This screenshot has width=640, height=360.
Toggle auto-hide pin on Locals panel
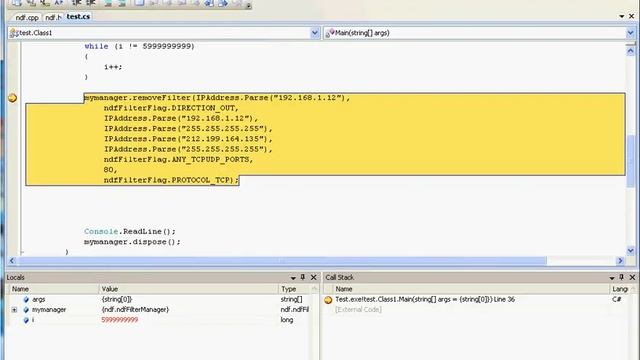(303, 277)
